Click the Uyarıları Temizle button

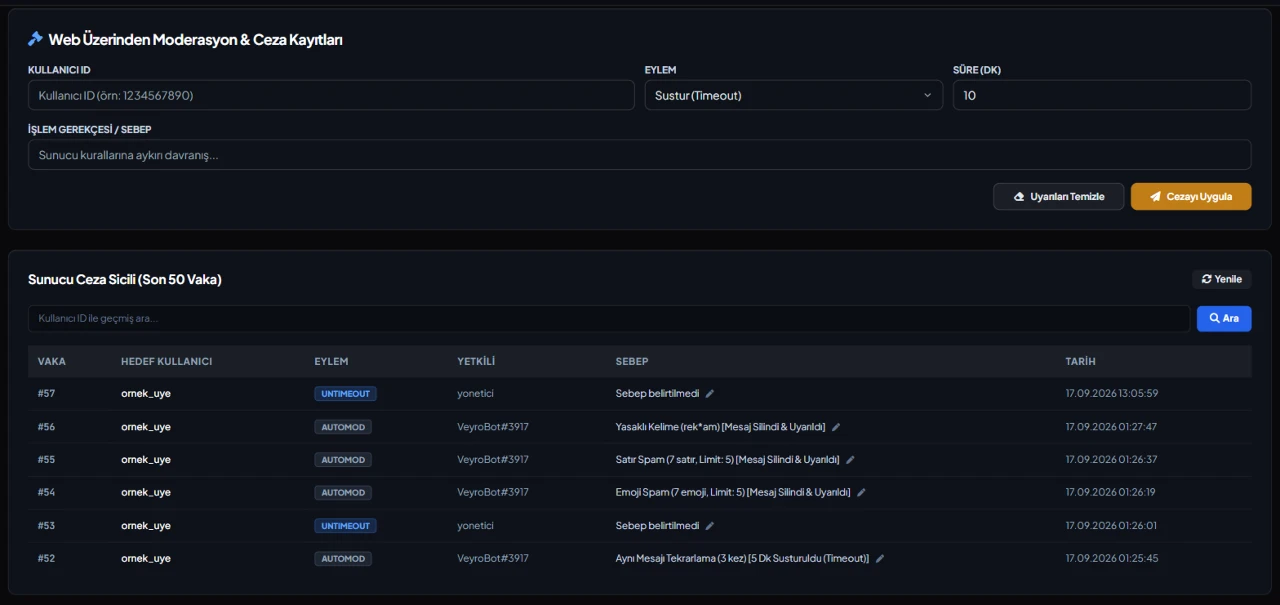pyautogui.click(x=1059, y=197)
